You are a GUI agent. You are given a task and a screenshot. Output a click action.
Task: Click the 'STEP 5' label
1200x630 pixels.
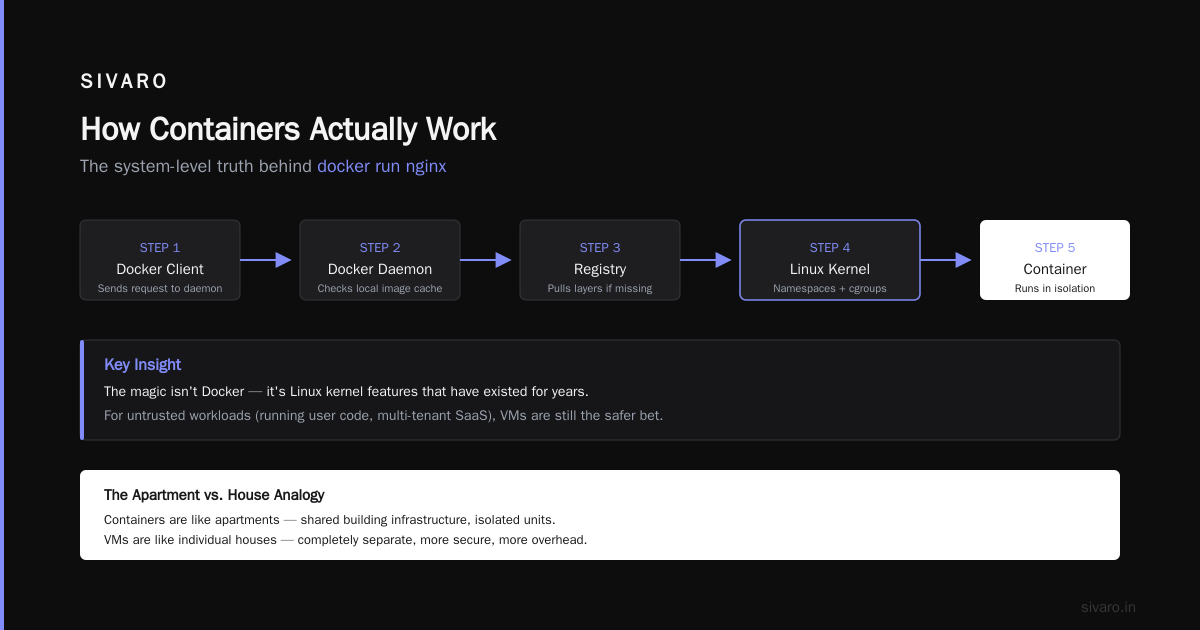(1055, 248)
